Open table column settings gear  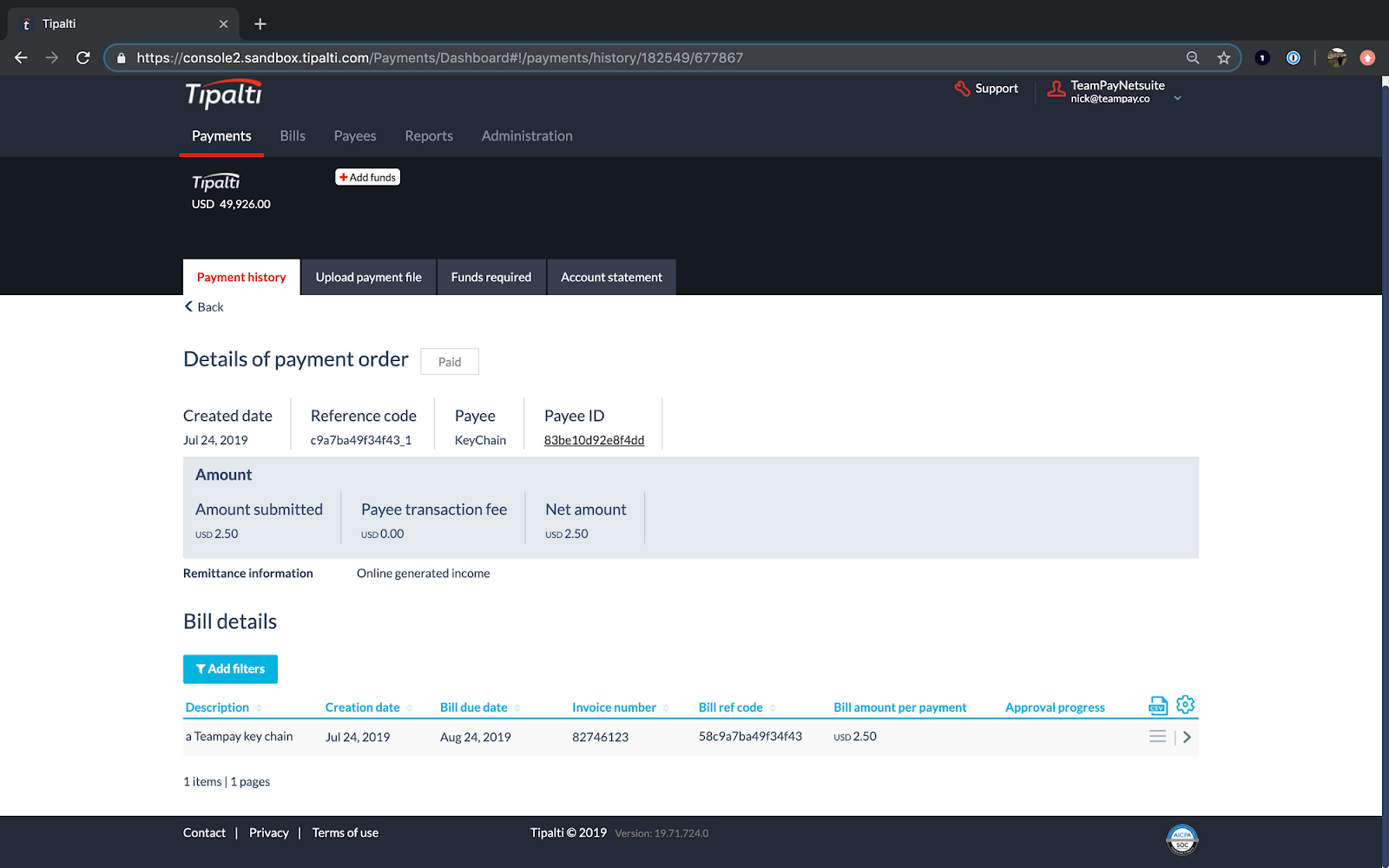tap(1186, 705)
